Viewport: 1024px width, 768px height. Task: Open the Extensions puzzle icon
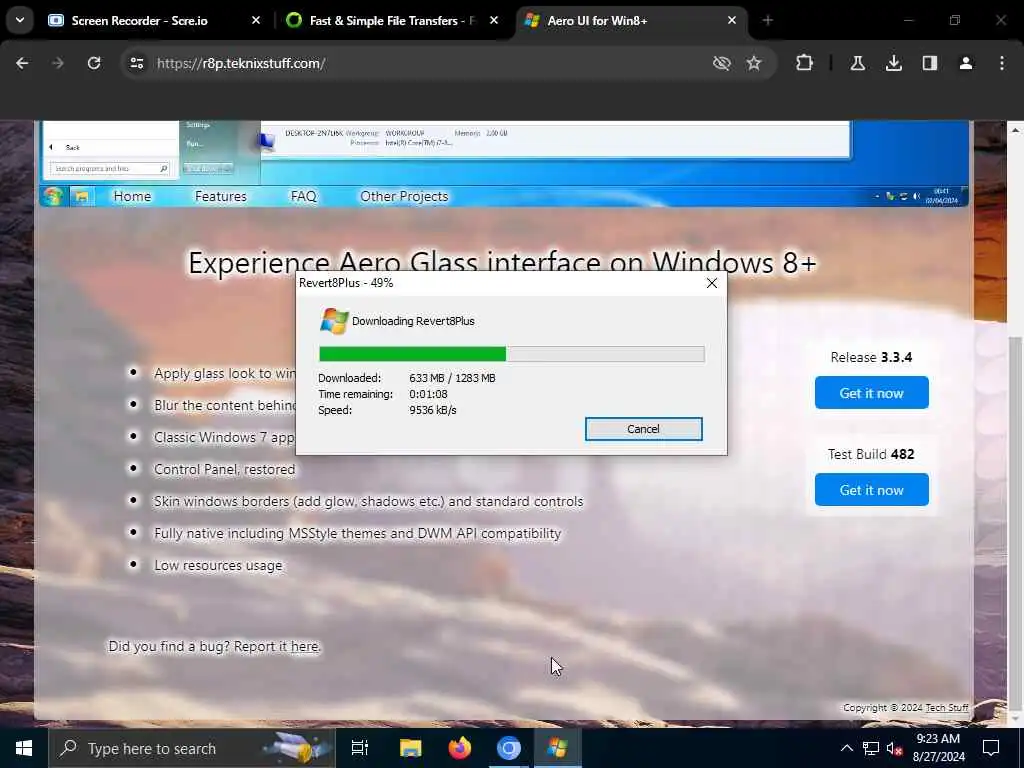(x=805, y=63)
